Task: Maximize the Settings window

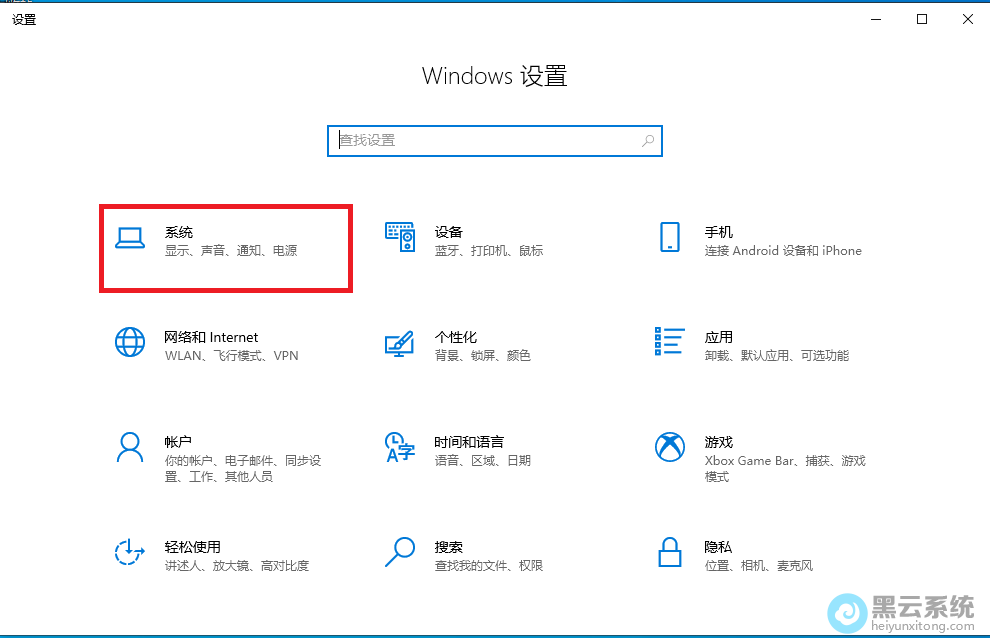Action: (x=922, y=19)
